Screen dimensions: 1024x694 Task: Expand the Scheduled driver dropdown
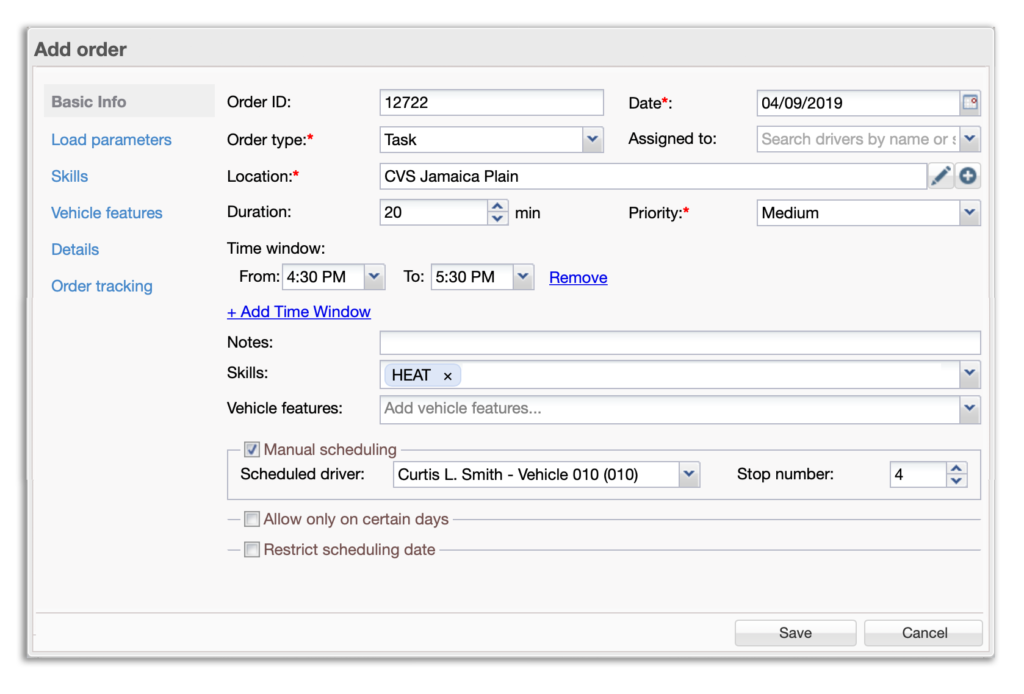(689, 475)
